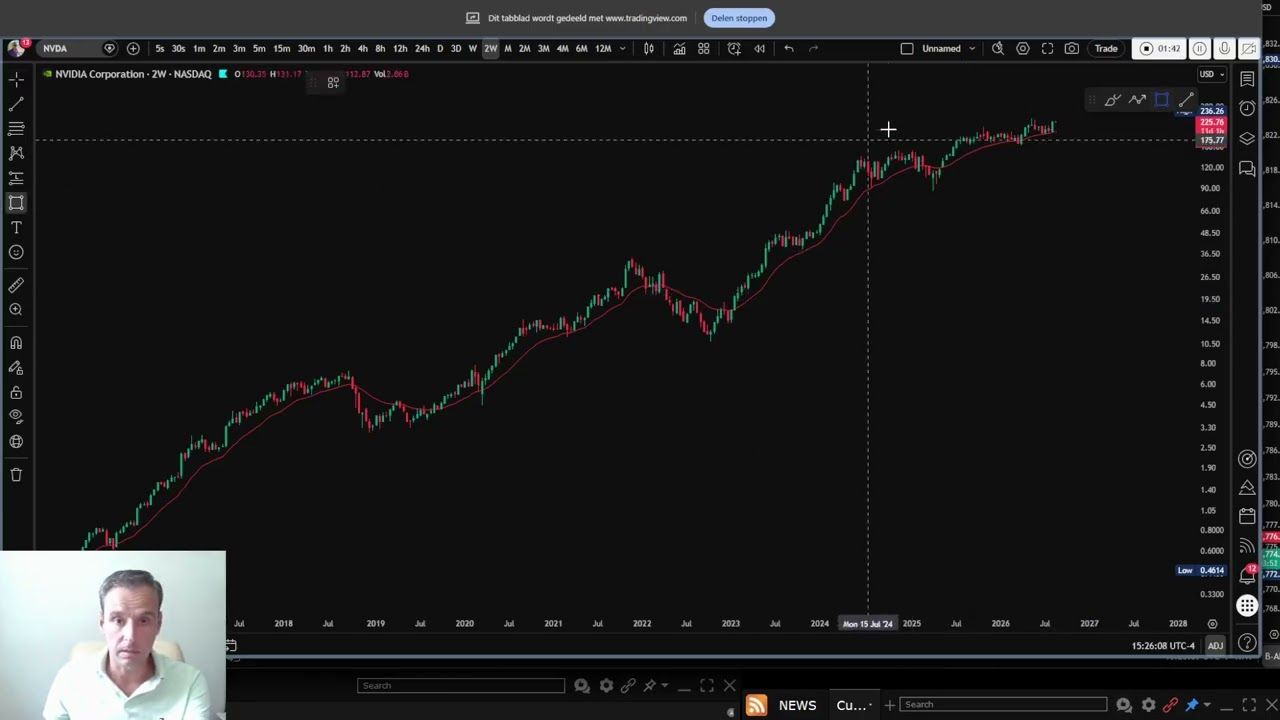Switch to the 1h timeframe
The image size is (1280, 720).
[x=328, y=48]
